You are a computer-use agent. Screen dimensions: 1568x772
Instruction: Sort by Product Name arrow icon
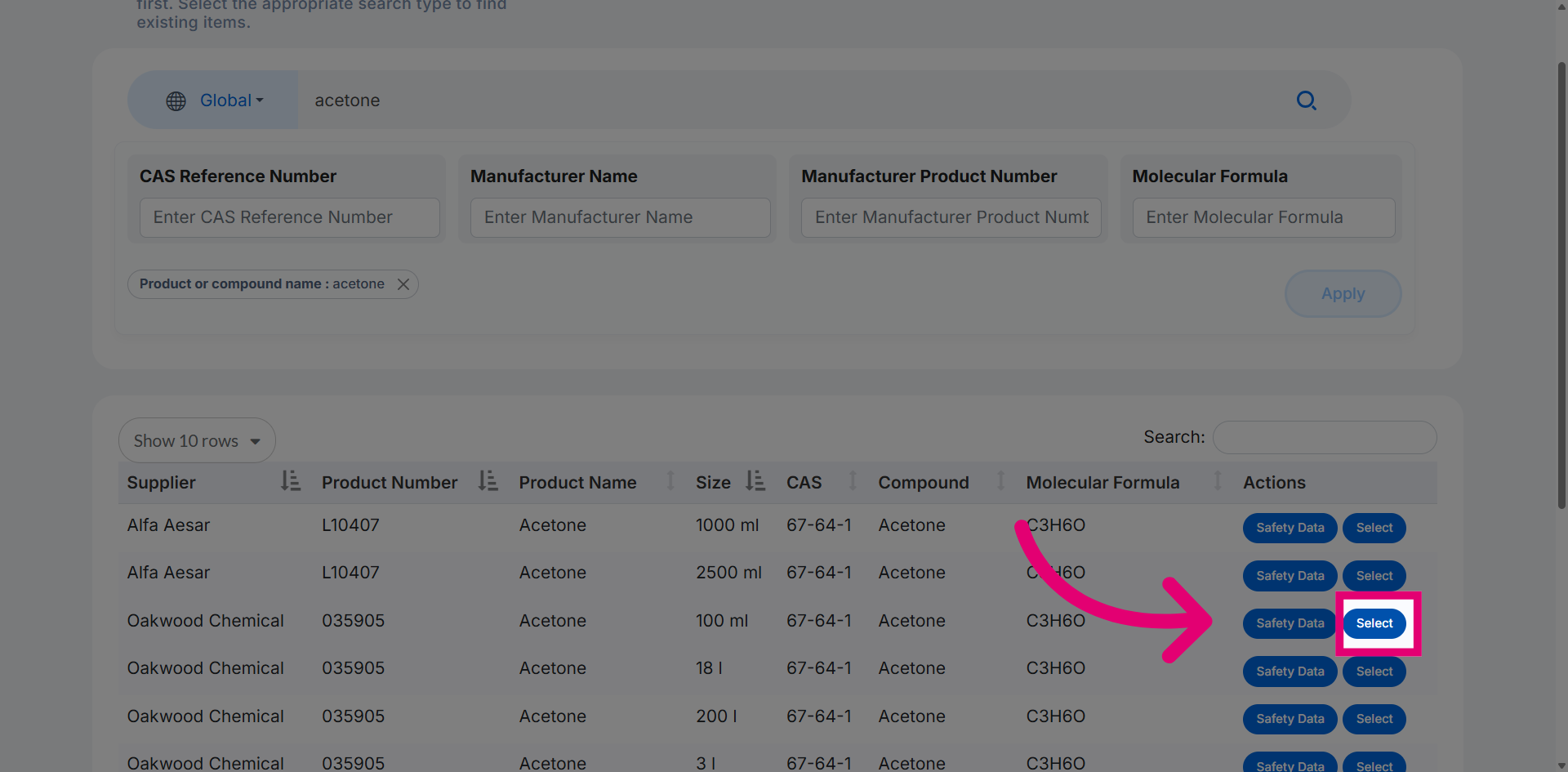coord(670,481)
